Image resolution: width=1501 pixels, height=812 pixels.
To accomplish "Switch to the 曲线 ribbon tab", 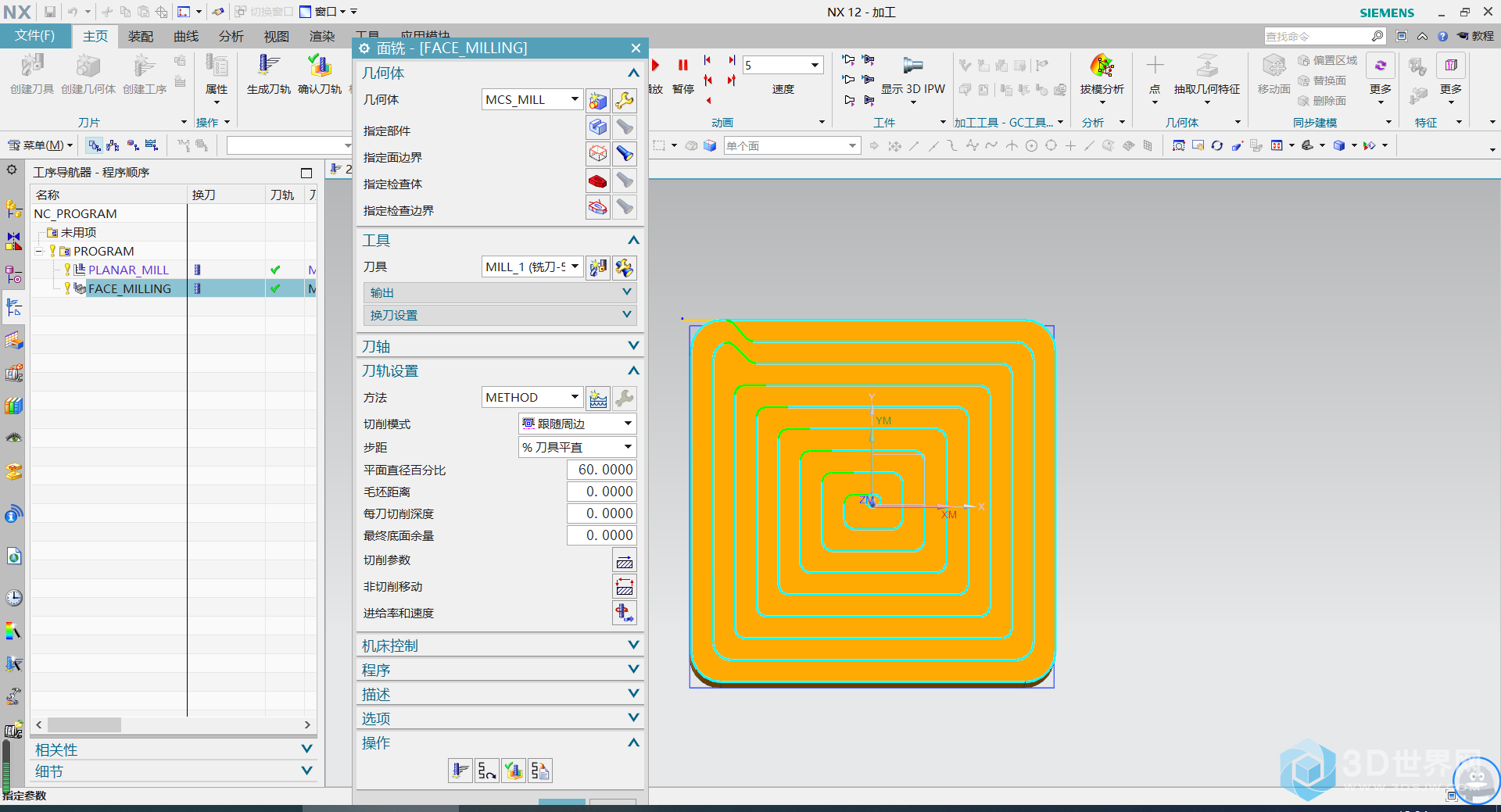I will (186, 36).
